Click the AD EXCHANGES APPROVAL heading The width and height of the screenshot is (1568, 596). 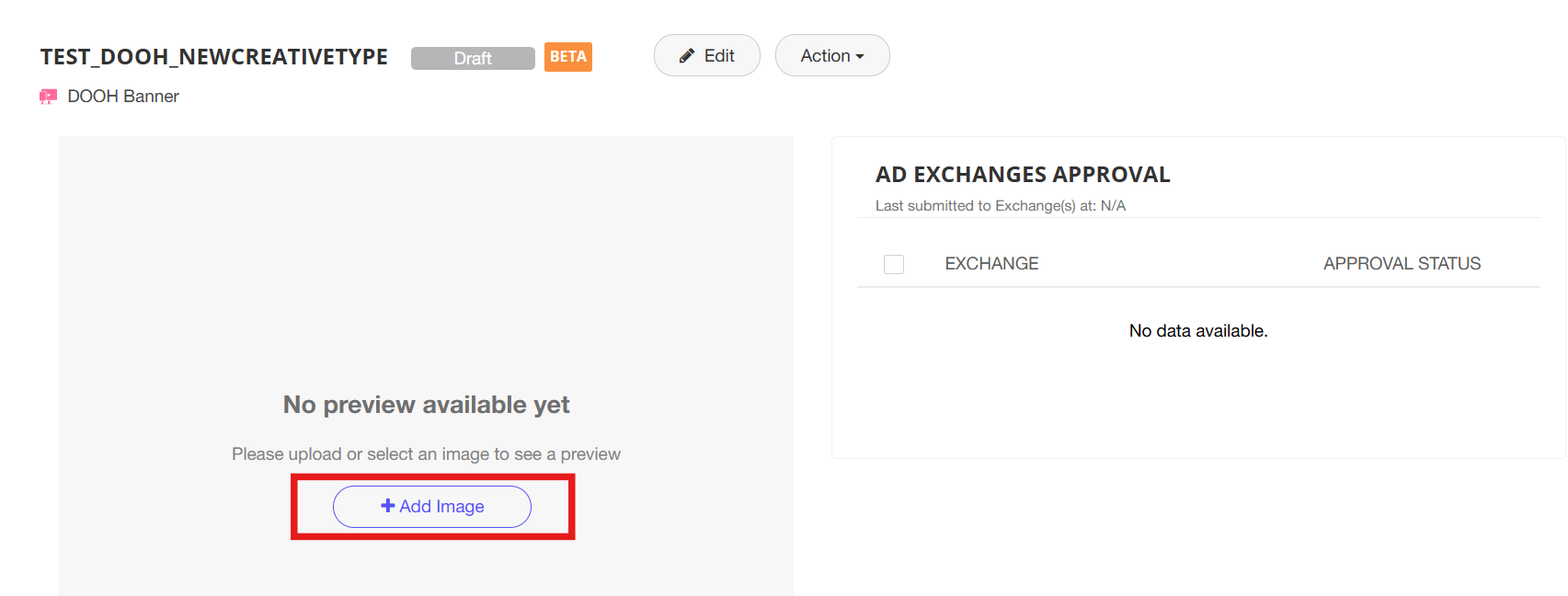[1023, 175]
